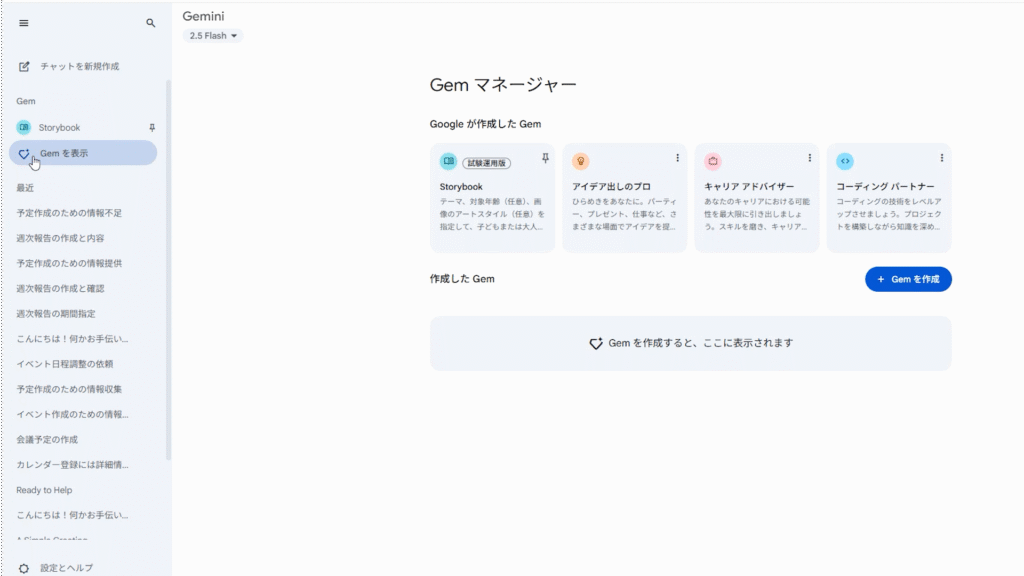This screenshot has width=1024, height=576.
Task: Click the Gem を作成 button
Action: tap(908, 279)
